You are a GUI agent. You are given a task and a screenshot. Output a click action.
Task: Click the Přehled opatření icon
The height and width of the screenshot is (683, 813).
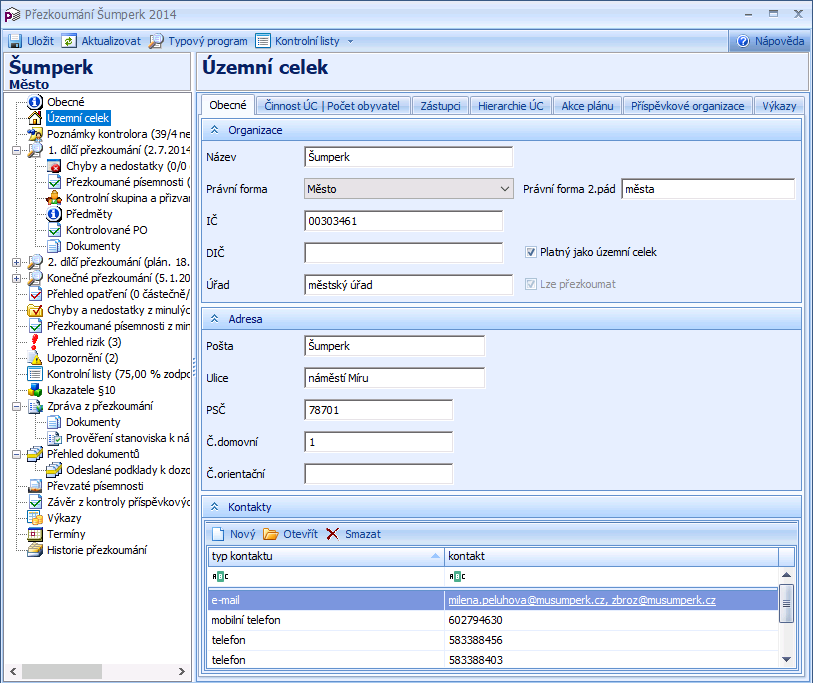35,294
